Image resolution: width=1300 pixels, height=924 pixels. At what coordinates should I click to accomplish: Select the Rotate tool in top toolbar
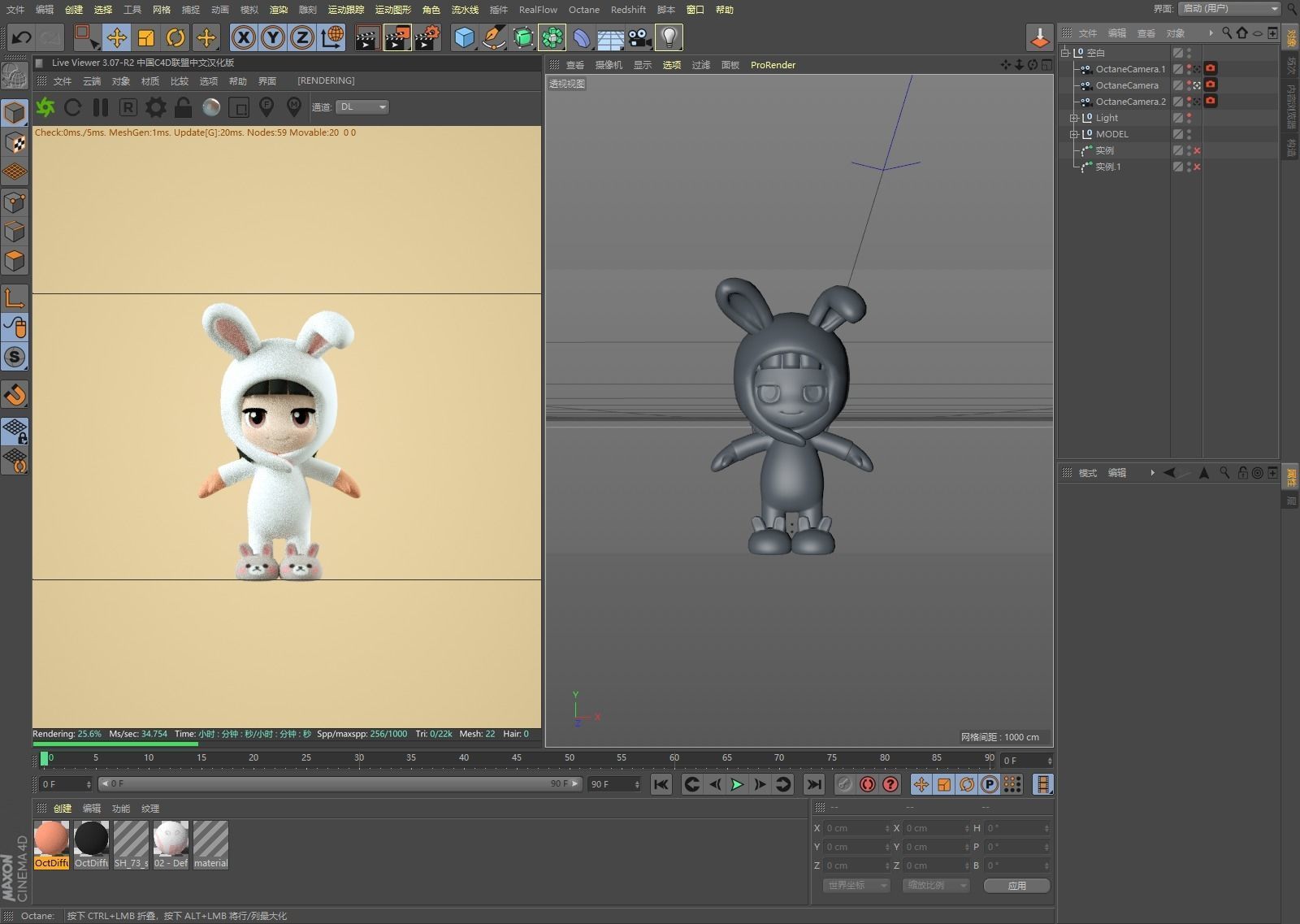[175, 37]
